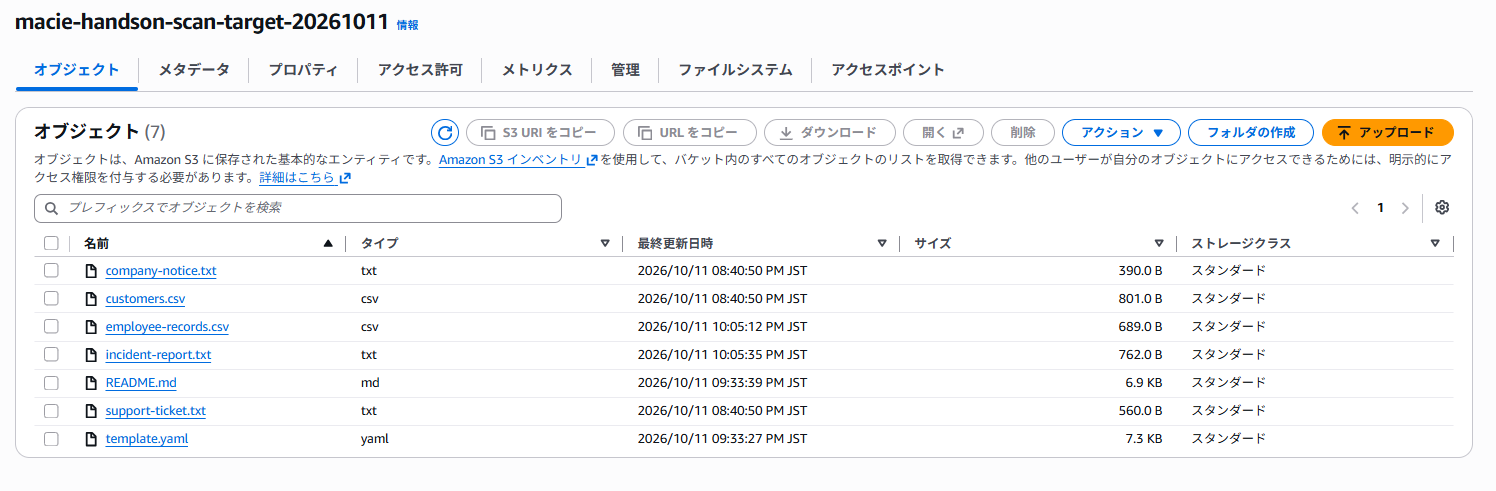Open the 管理 tab

coord(625,70)
